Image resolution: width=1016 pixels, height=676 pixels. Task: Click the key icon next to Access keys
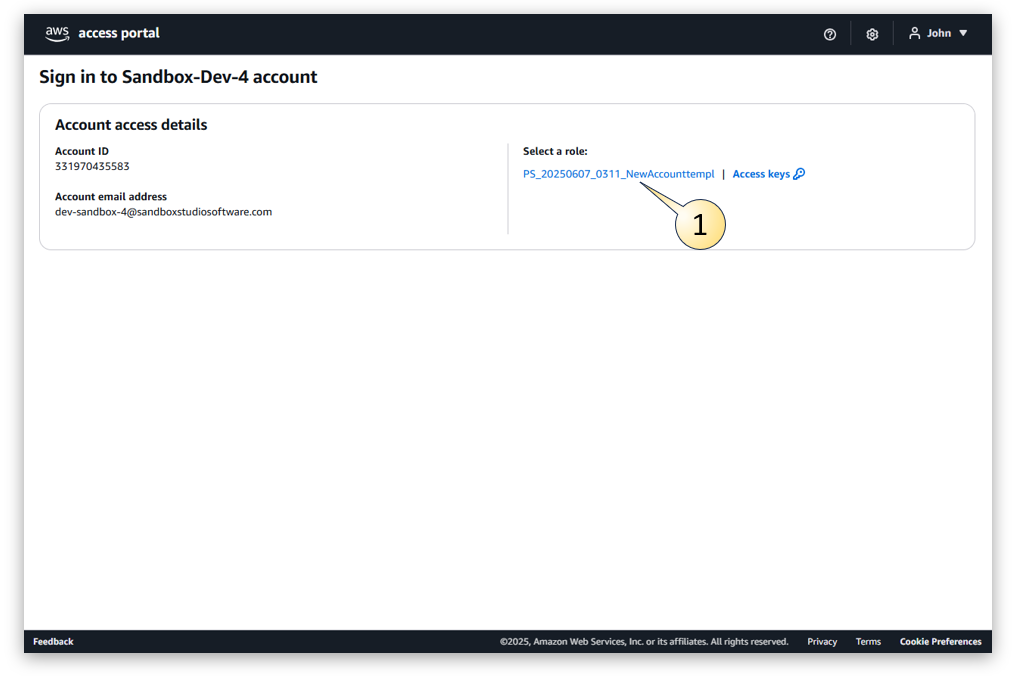800,174
